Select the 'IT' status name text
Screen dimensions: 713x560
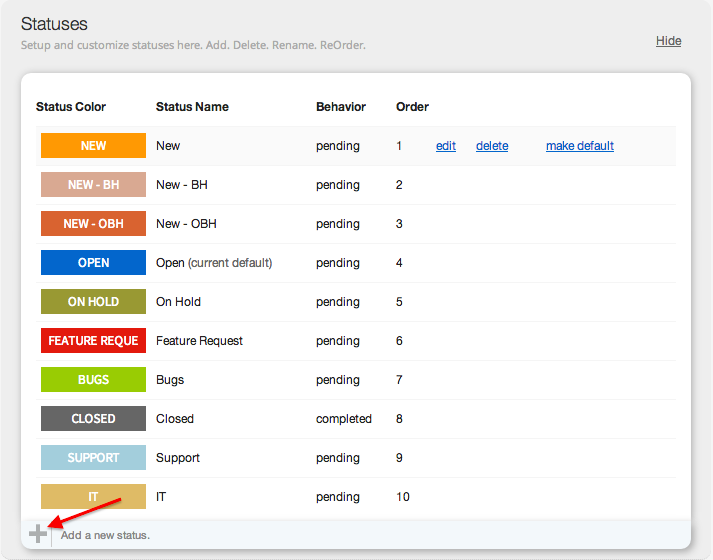coord(161,497)
